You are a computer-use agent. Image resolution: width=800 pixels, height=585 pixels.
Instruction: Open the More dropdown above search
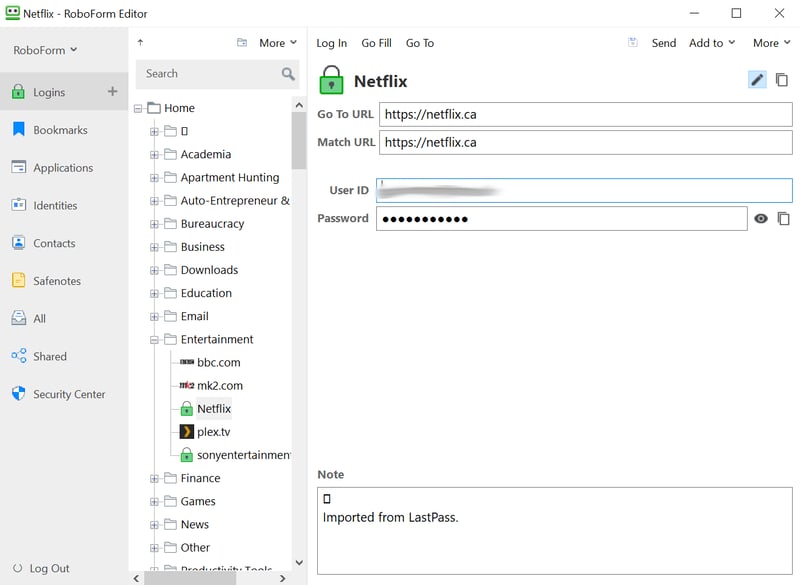pyautogui.click(x=278, y=43)
